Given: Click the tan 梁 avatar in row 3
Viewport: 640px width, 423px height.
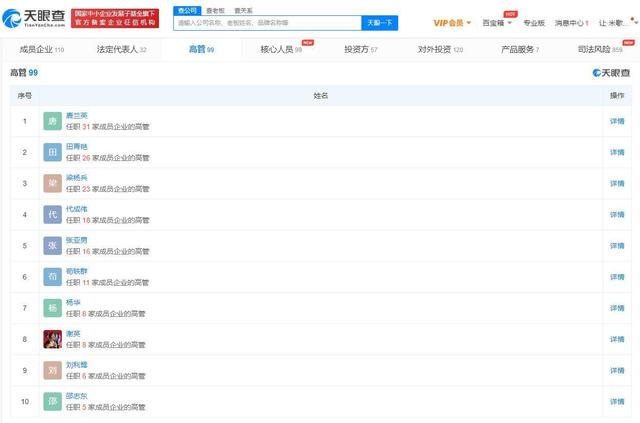Looking at the screenshot, I should [53, 183].
